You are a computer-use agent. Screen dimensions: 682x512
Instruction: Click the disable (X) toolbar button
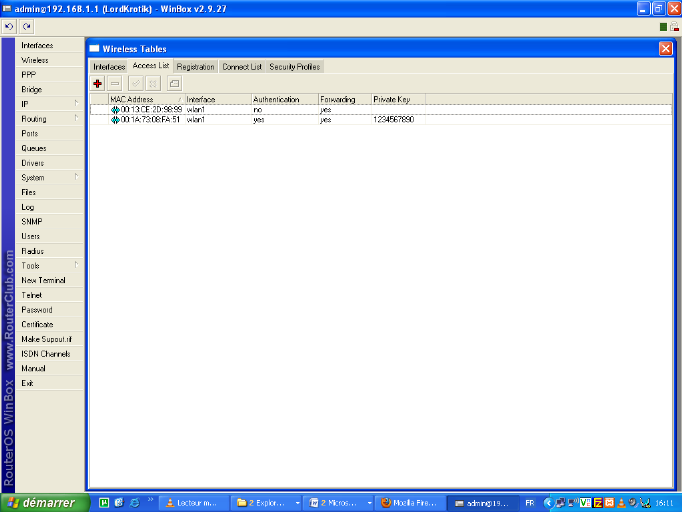(153, 83)
